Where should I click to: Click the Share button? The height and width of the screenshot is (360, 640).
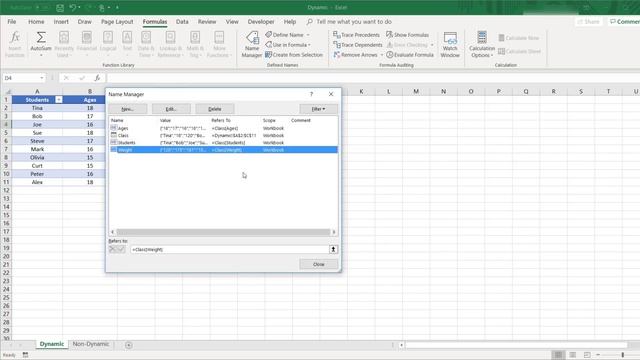coord(589,22)
